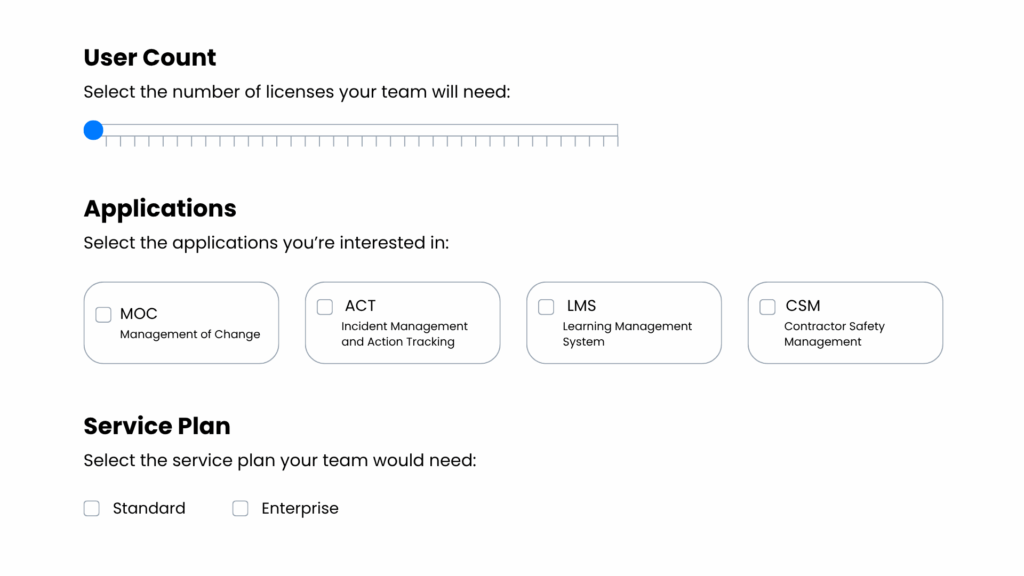Check the Standard service plan box
The width and height of the screenshot is (1024, 576).
click(x=92, y=508)
